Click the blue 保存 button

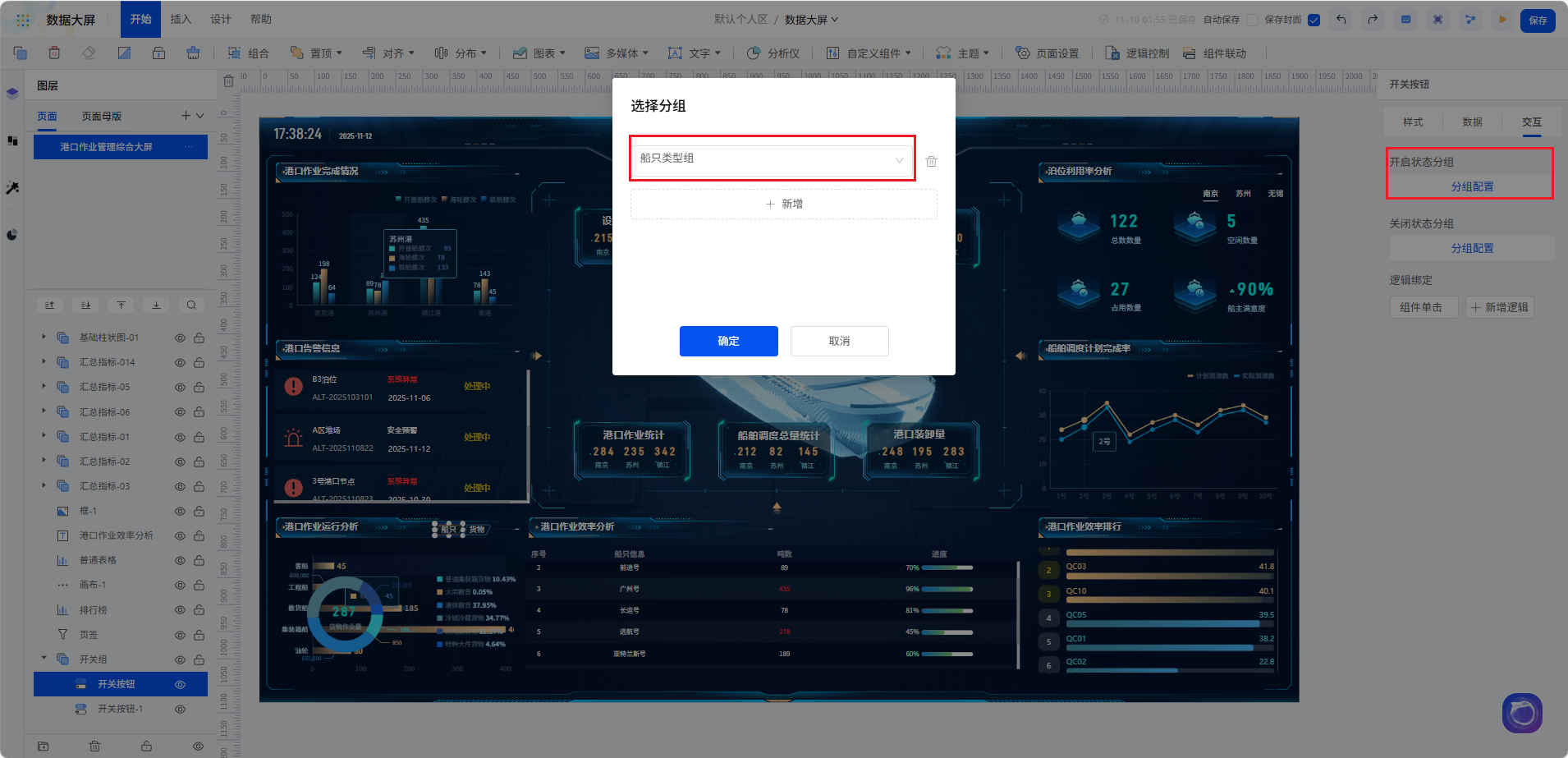1538,21
